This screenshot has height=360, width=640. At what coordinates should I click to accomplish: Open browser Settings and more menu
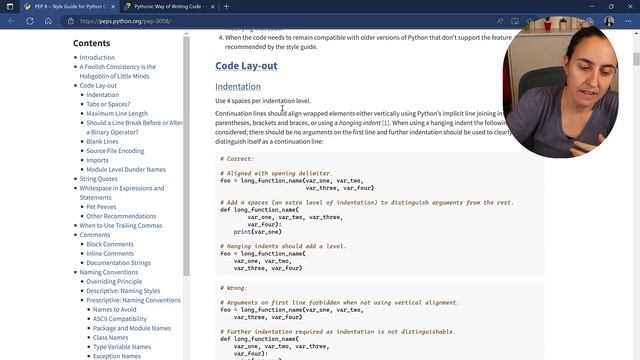tap(628, 21)
